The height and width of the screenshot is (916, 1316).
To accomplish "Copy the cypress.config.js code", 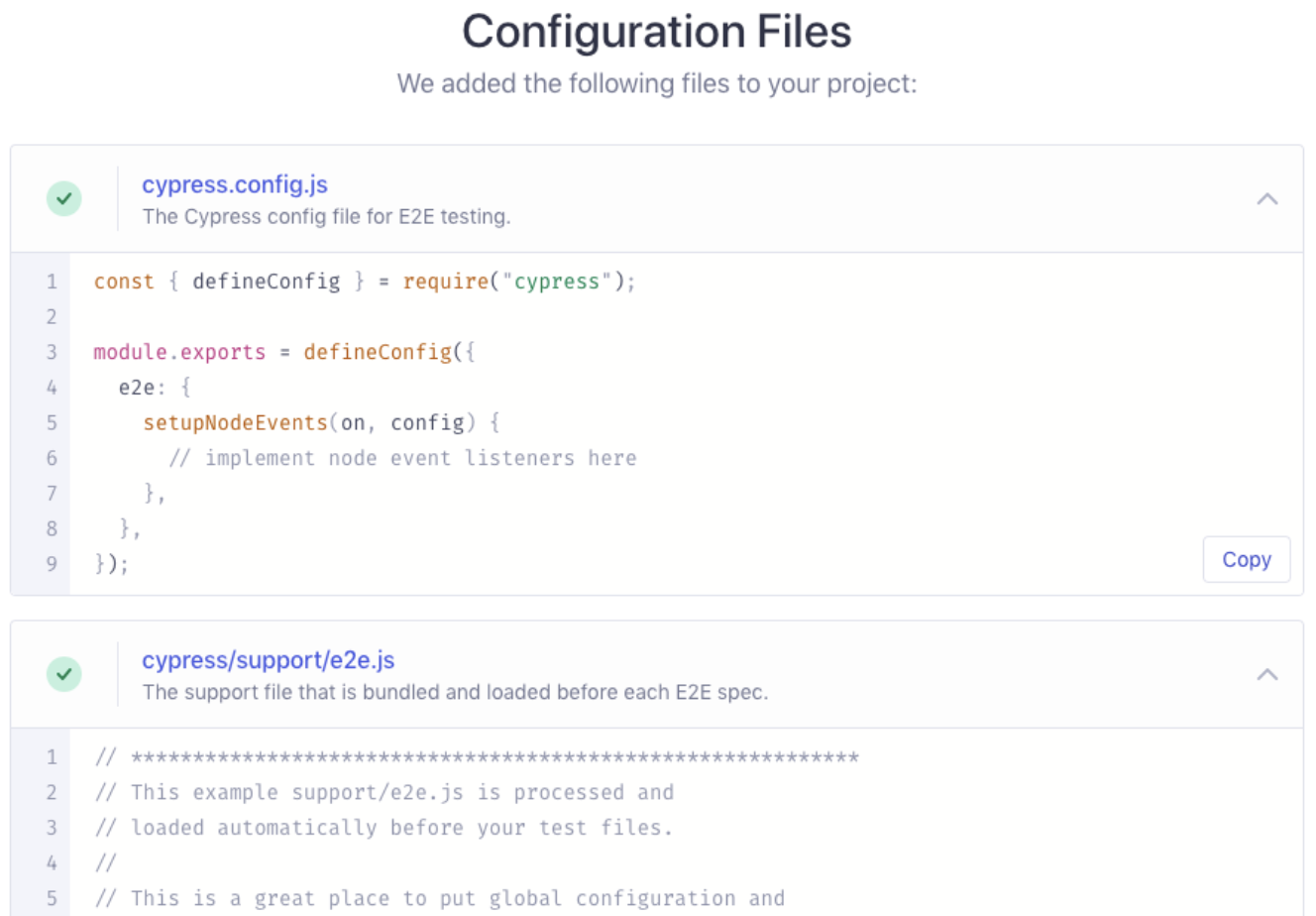I will pyautogui.click(x=1247, y=559).
